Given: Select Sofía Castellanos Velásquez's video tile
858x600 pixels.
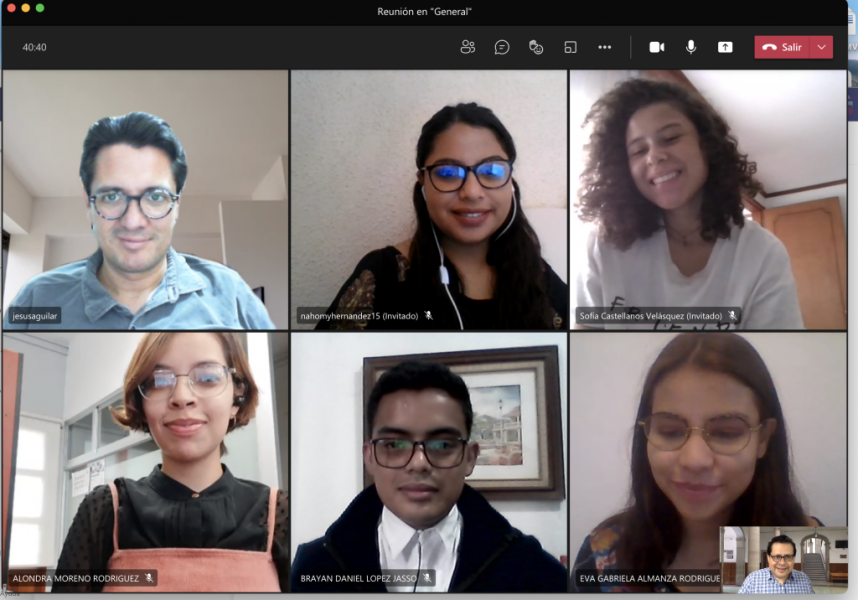Looking at the screenshot, I should pyautogui.click(x=708, y=200).
